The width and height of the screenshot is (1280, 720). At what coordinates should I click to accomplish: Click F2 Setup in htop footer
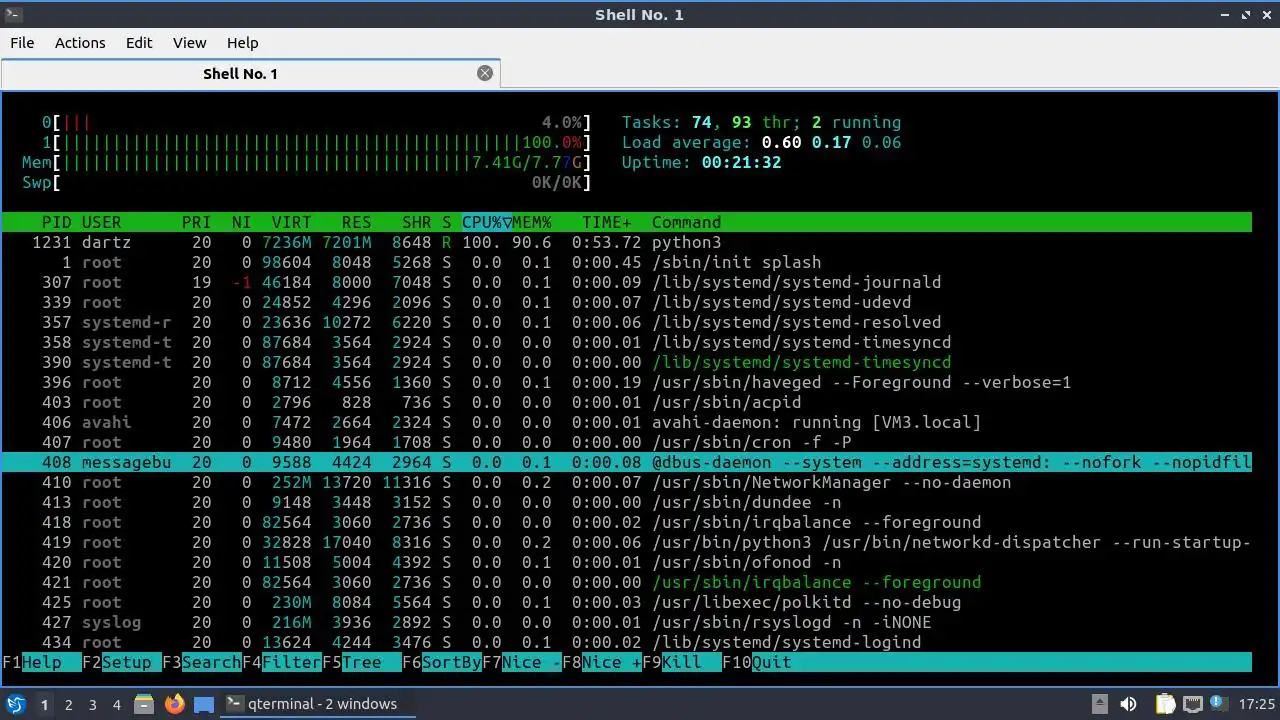(x=121, y=662)
